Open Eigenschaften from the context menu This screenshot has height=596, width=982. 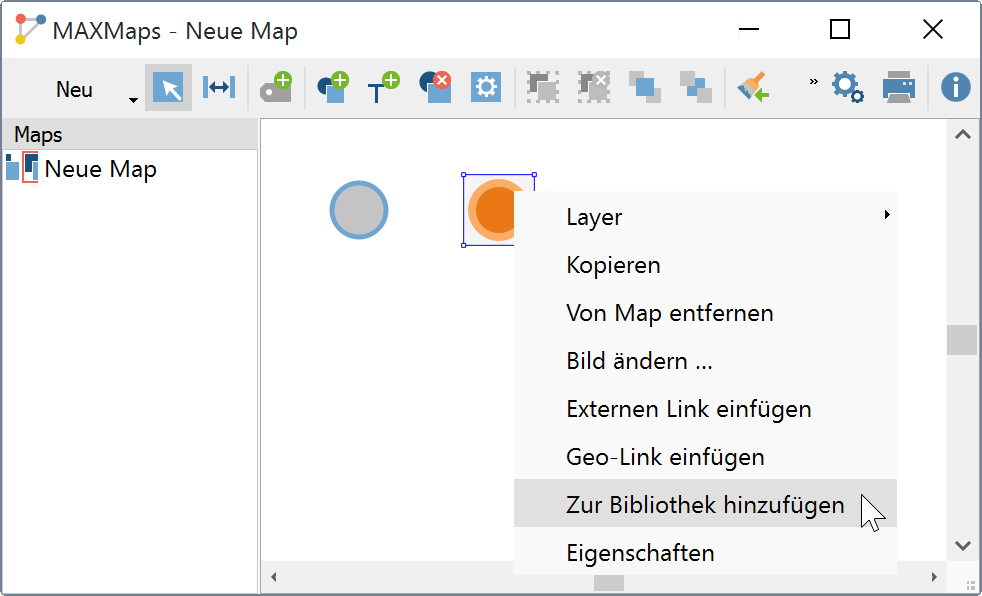click(x=705, y=552)
